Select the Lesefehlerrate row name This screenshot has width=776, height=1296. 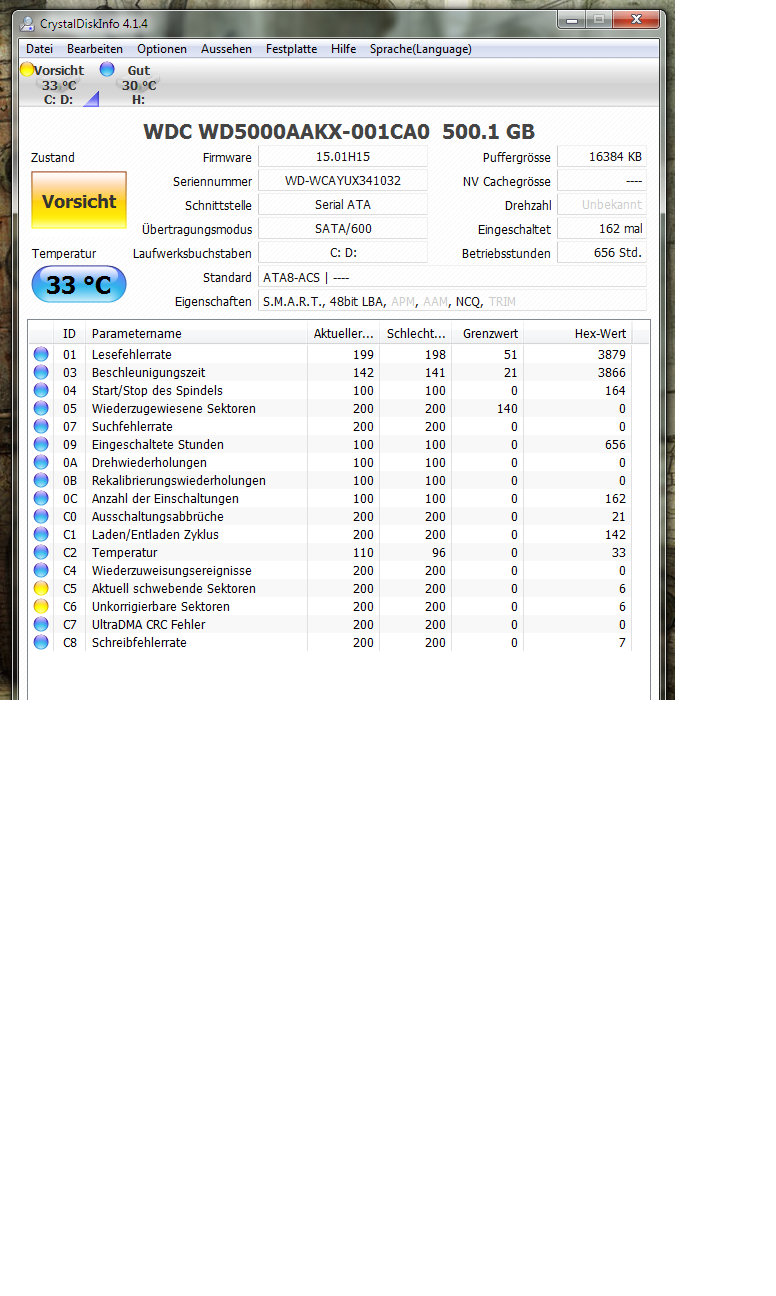131,354
